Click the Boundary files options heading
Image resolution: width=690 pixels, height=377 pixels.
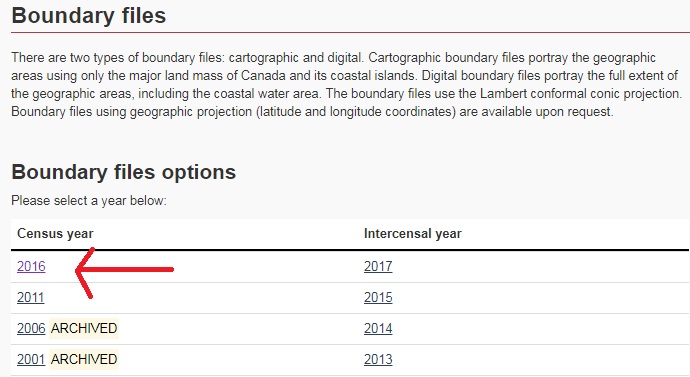pos(124,172)
